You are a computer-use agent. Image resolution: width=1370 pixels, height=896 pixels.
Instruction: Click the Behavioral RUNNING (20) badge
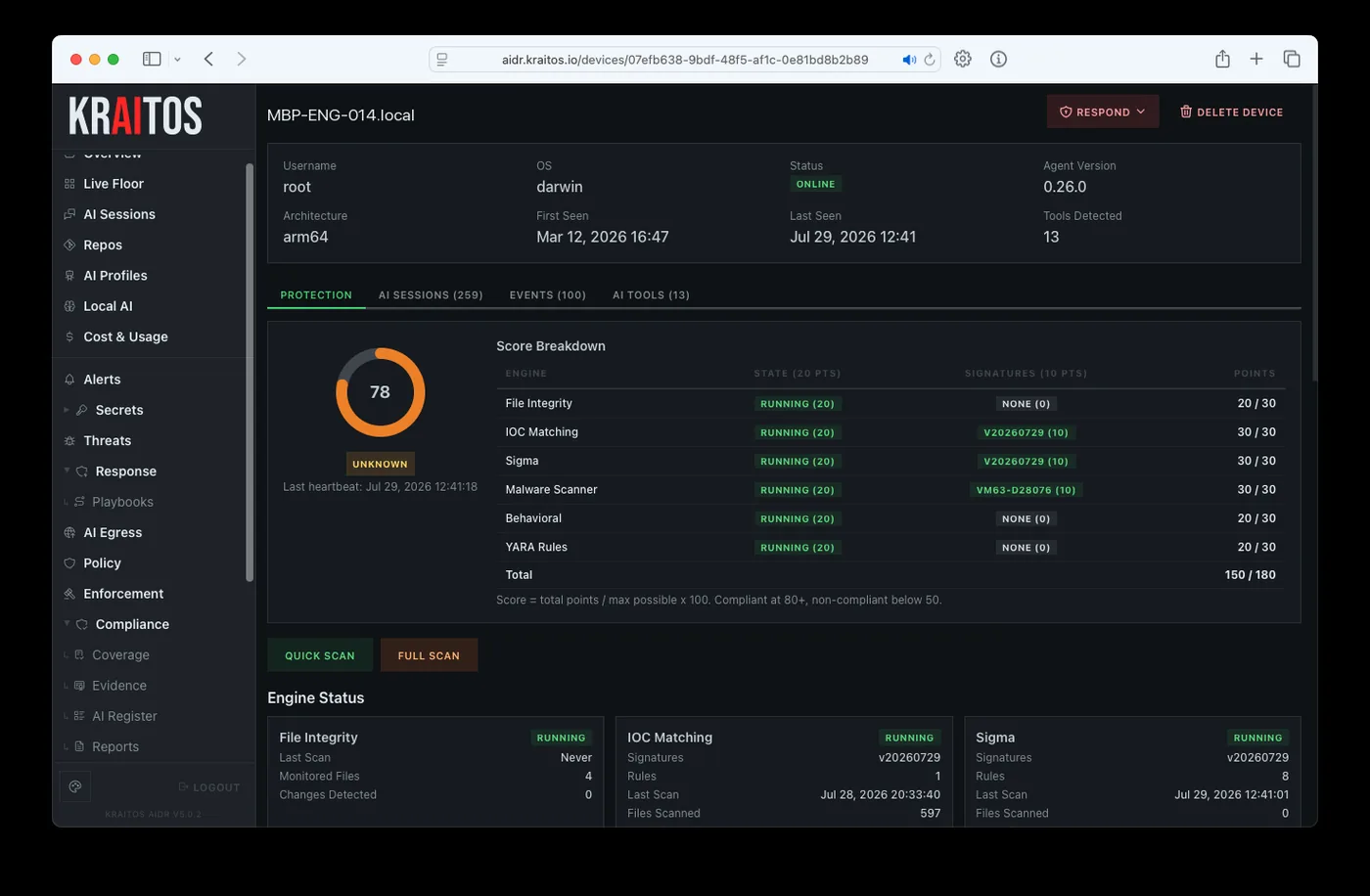(798, 518)
